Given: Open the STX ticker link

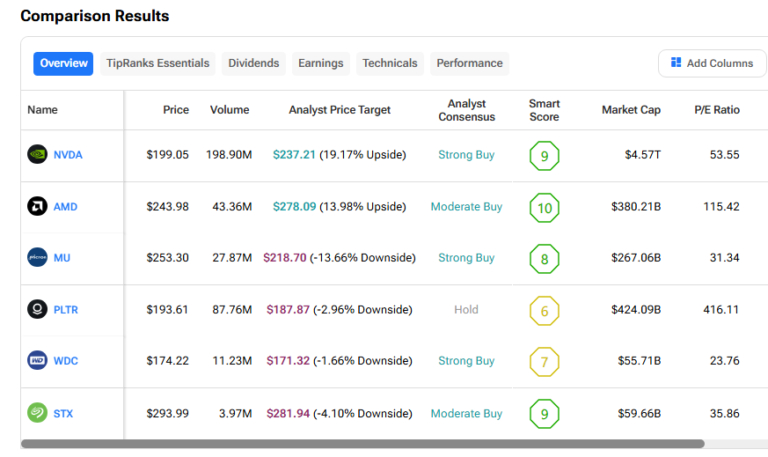Looking at the screenshot, I should click(64, 413).
